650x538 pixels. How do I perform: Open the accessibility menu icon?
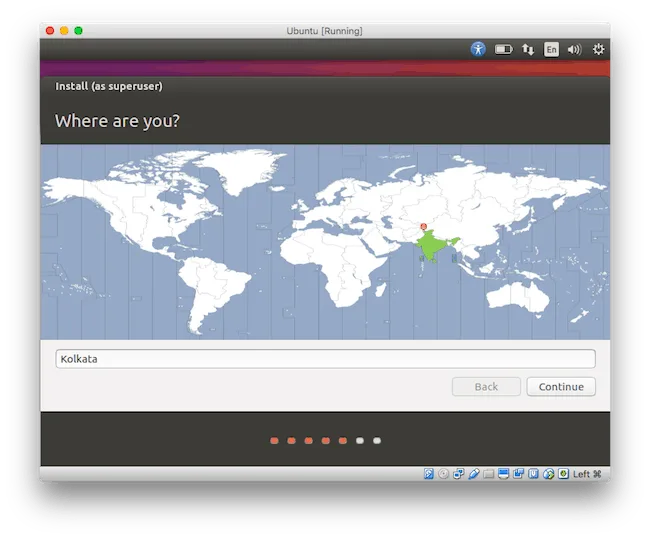[x=478, y=49]
